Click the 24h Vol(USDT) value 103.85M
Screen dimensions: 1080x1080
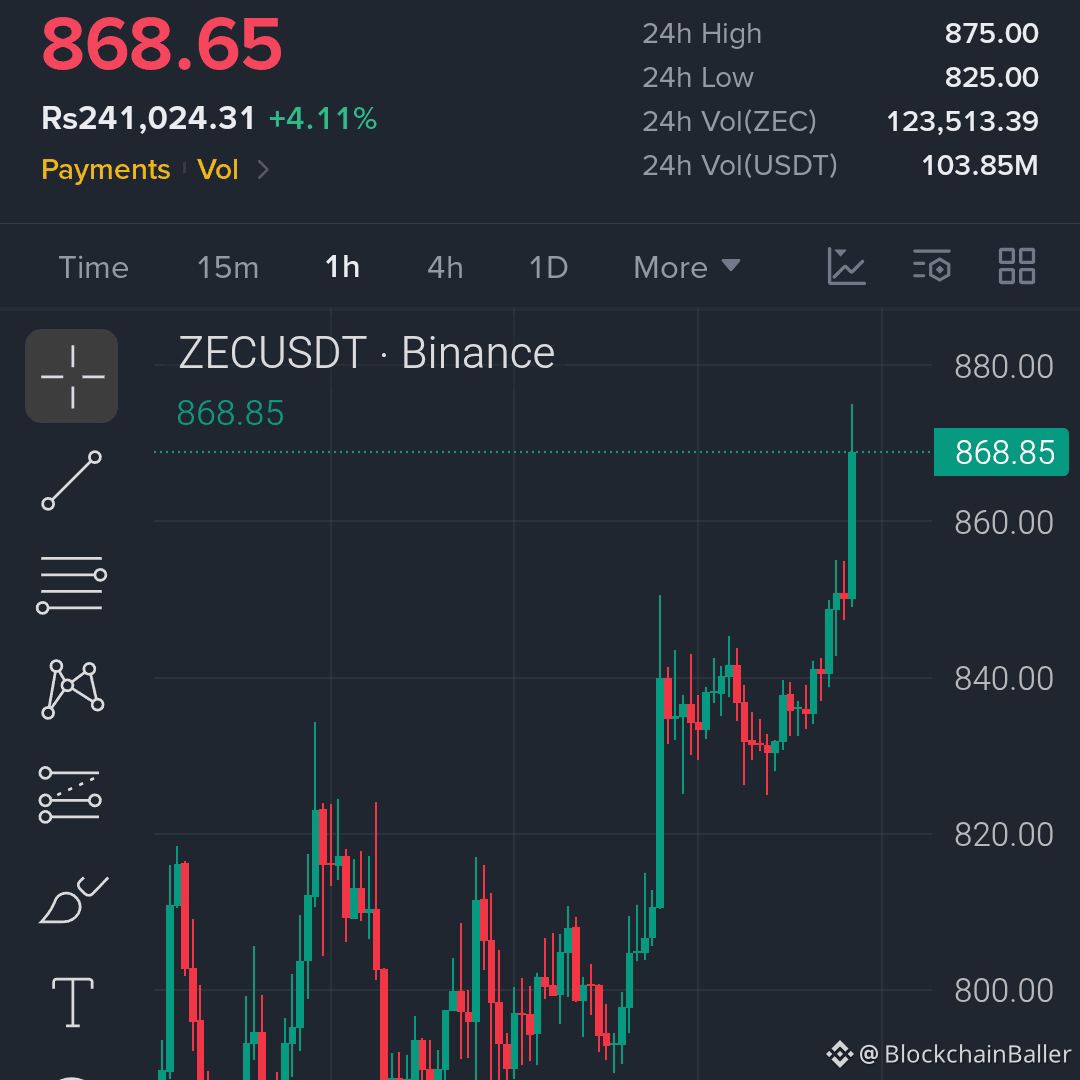979,165
